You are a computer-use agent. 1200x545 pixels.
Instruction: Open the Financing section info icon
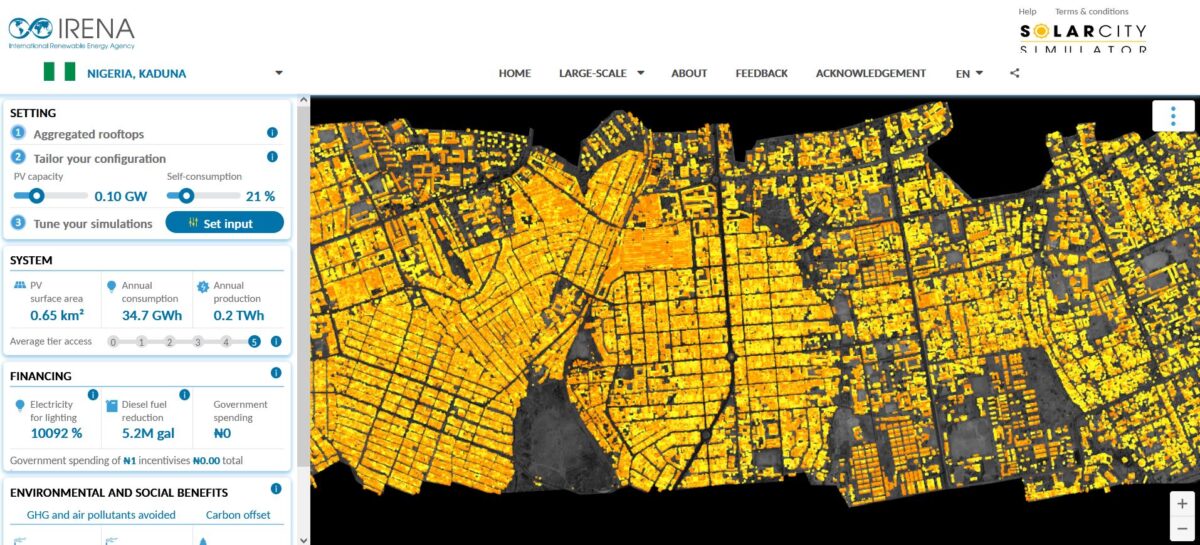pos(276,373)
